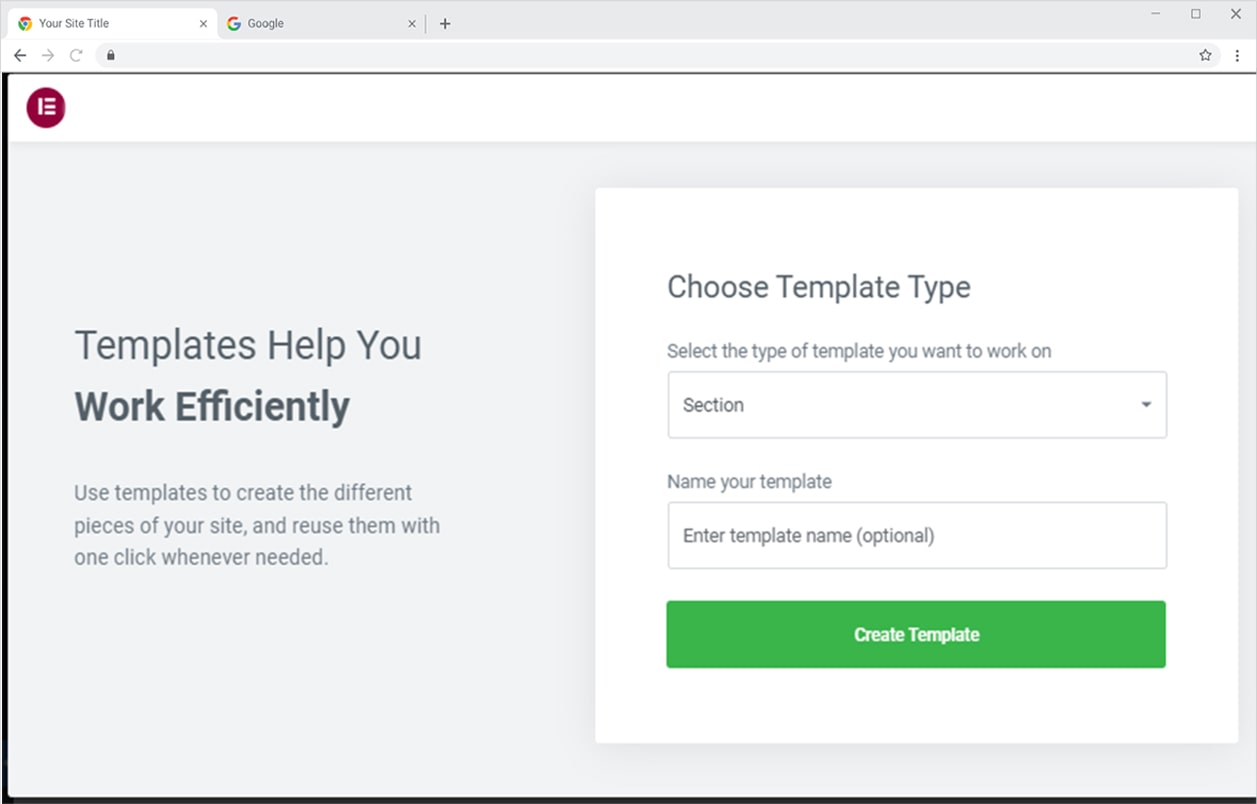1257x804 pixels.
Task: Open the Chrome three-dot menu
Action: click(1237, 55)
